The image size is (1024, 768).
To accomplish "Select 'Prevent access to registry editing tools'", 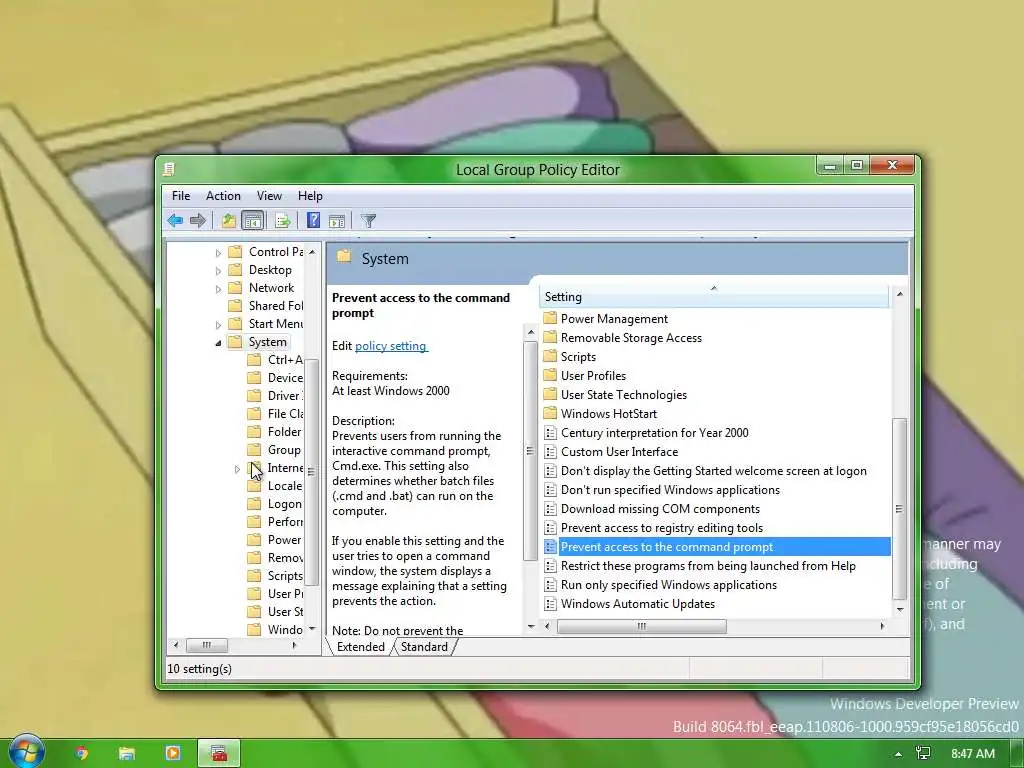I will 662,528.
